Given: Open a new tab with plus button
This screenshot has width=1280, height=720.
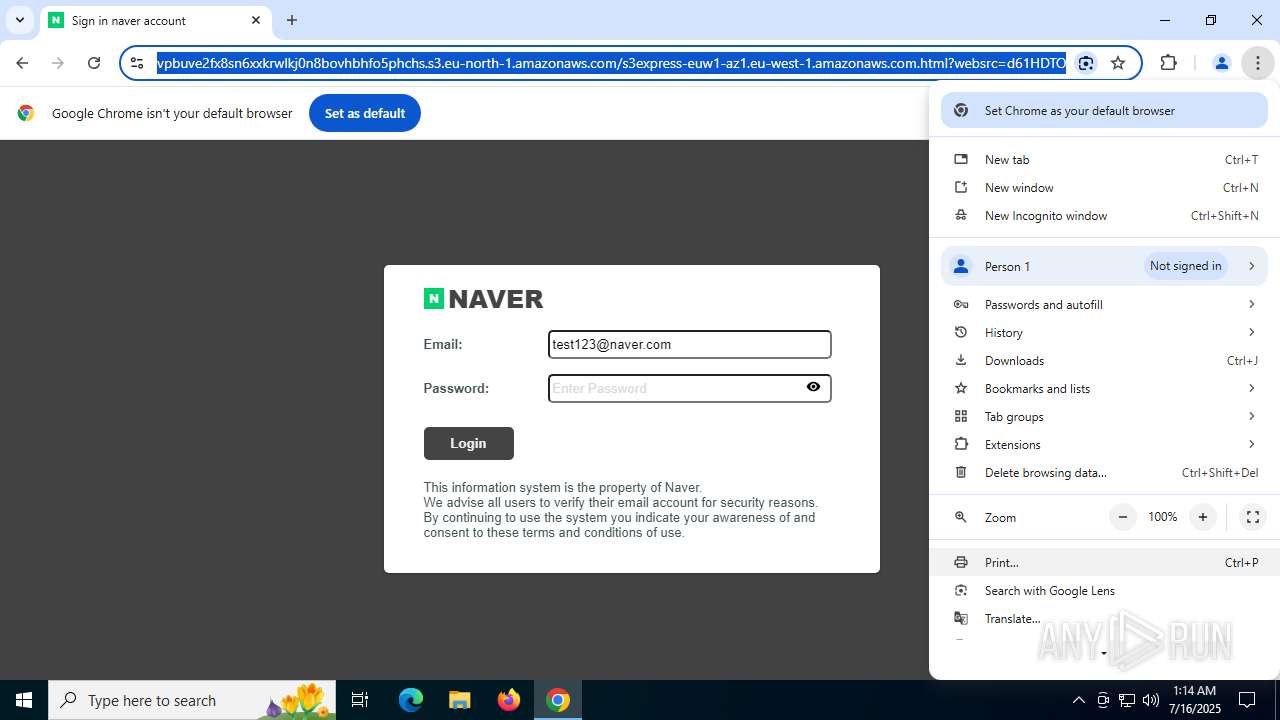Looking at the screenshot, I should point(292,20).
